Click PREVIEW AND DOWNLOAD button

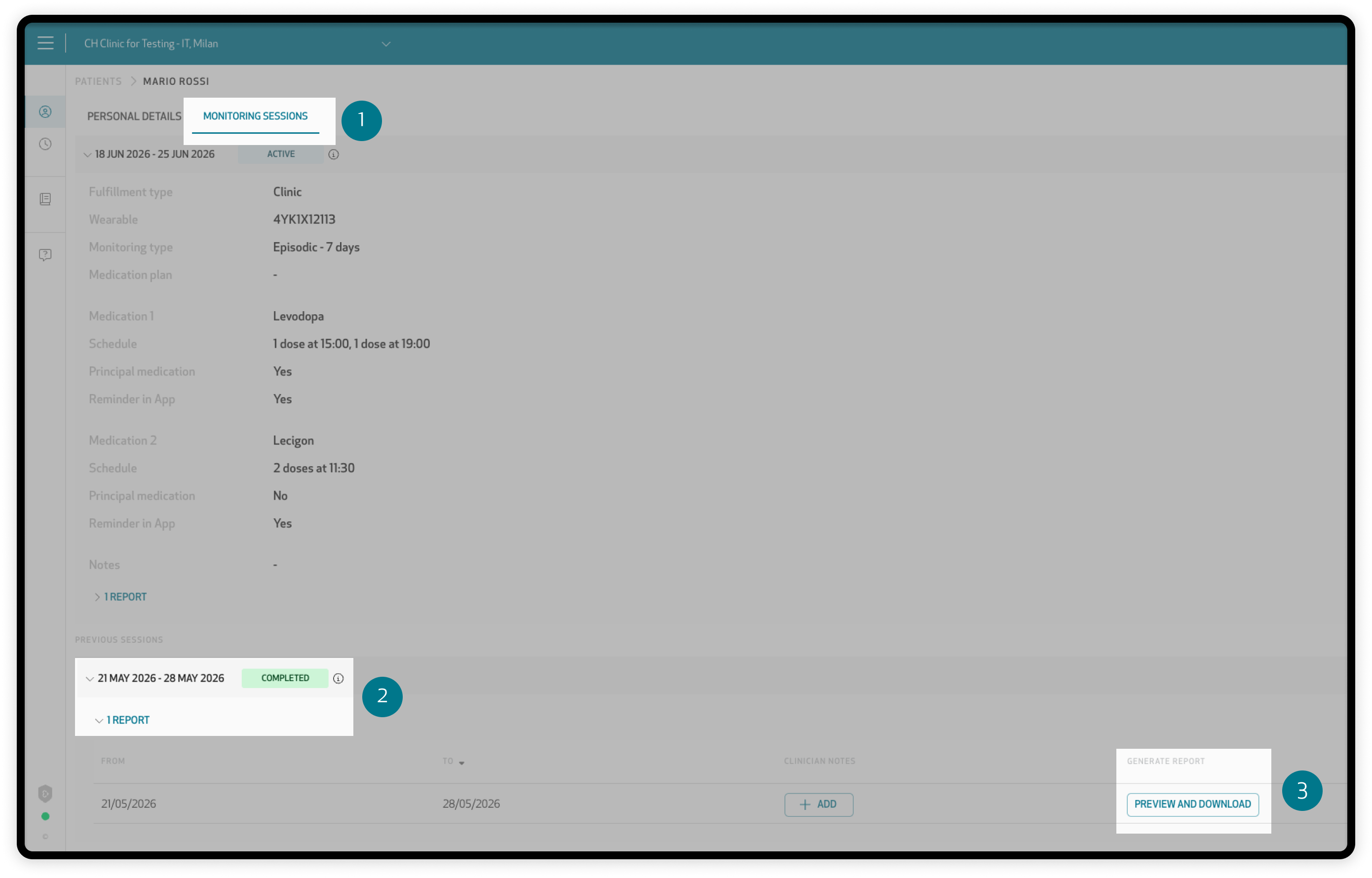pyautogui.click(x=1192, y=805)
